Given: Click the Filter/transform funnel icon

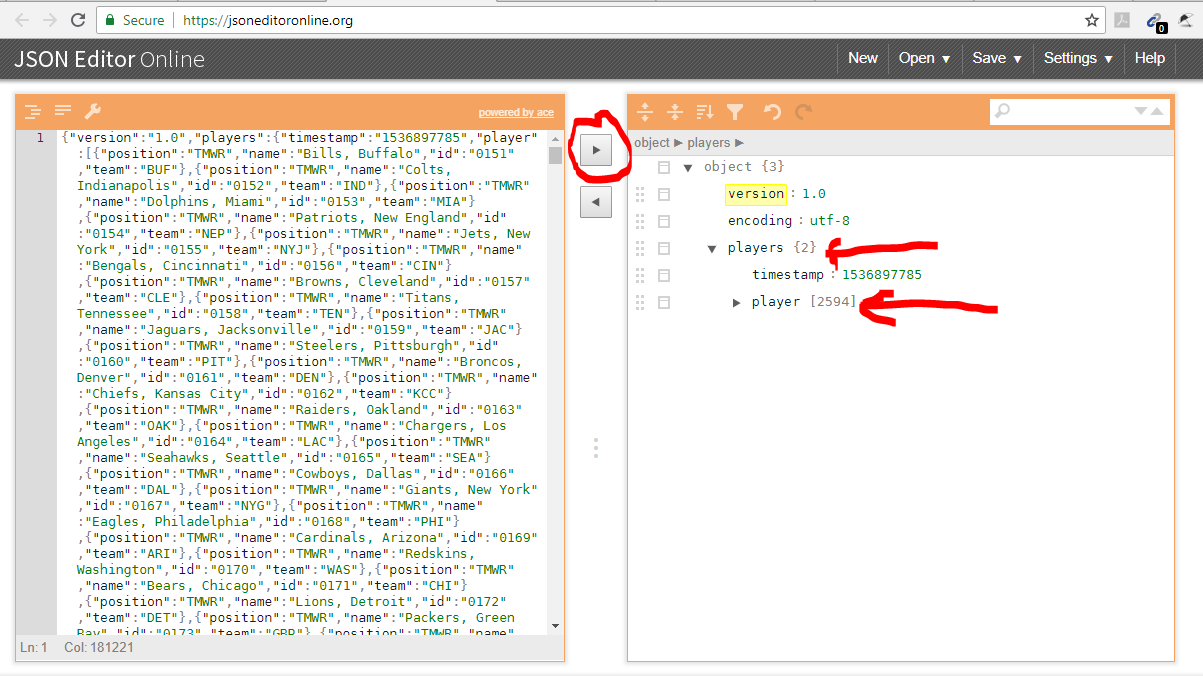Looking at the screenshot, I should [x=736, y=111].
